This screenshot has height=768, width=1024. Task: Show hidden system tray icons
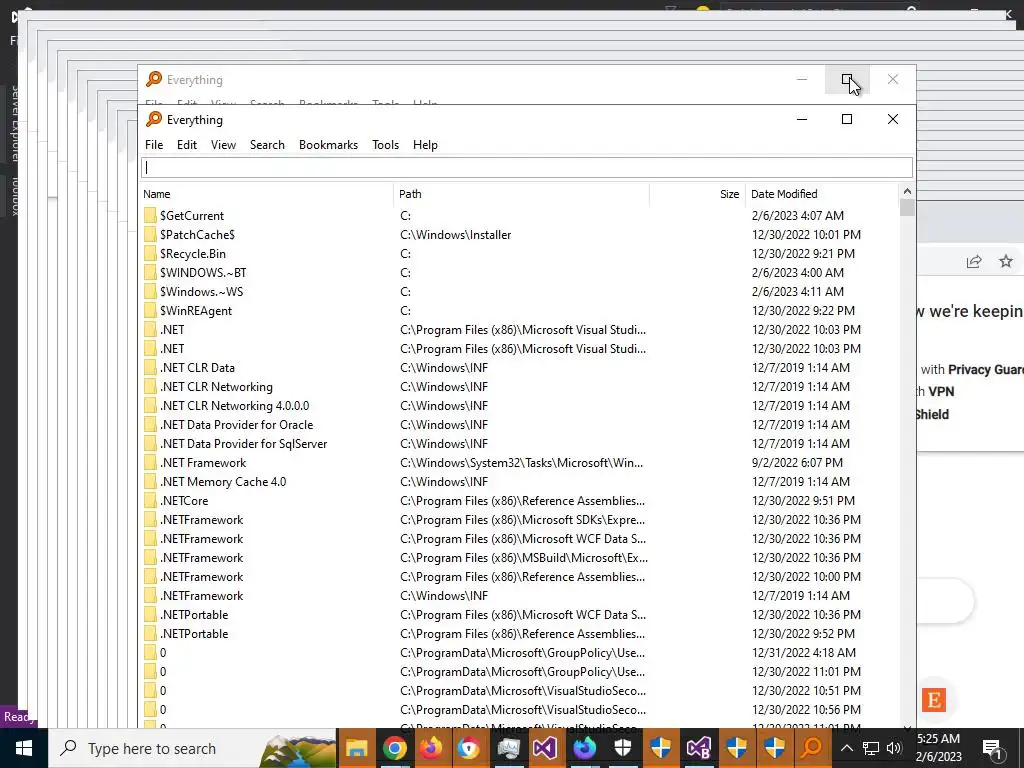coord(846,748)
